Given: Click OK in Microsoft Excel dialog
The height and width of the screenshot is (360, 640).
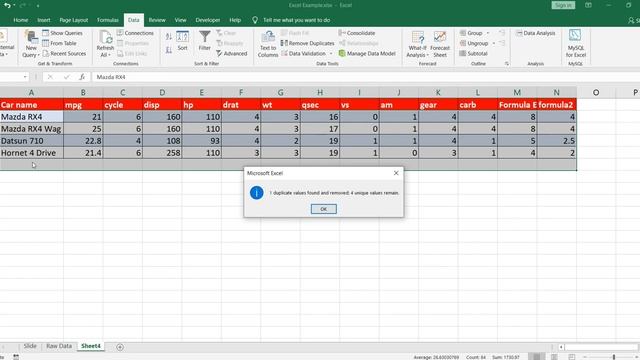Looking at the screenshot, I should pyautogui.click(x=323, y=209).
